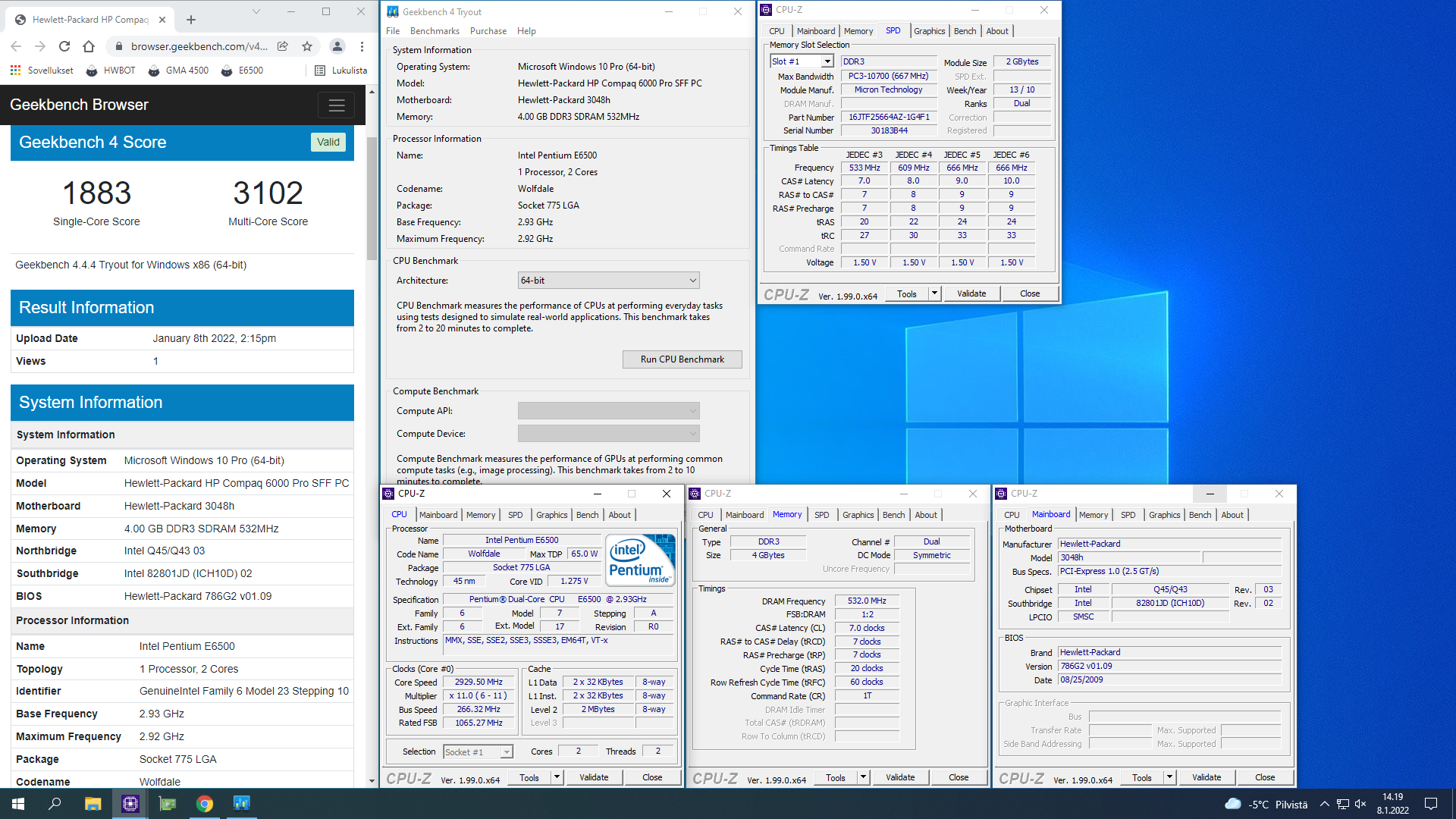Viewport: 1456px width, 819px height.
Task: Click the Valid badge
Action: click(x=328, y=142)
